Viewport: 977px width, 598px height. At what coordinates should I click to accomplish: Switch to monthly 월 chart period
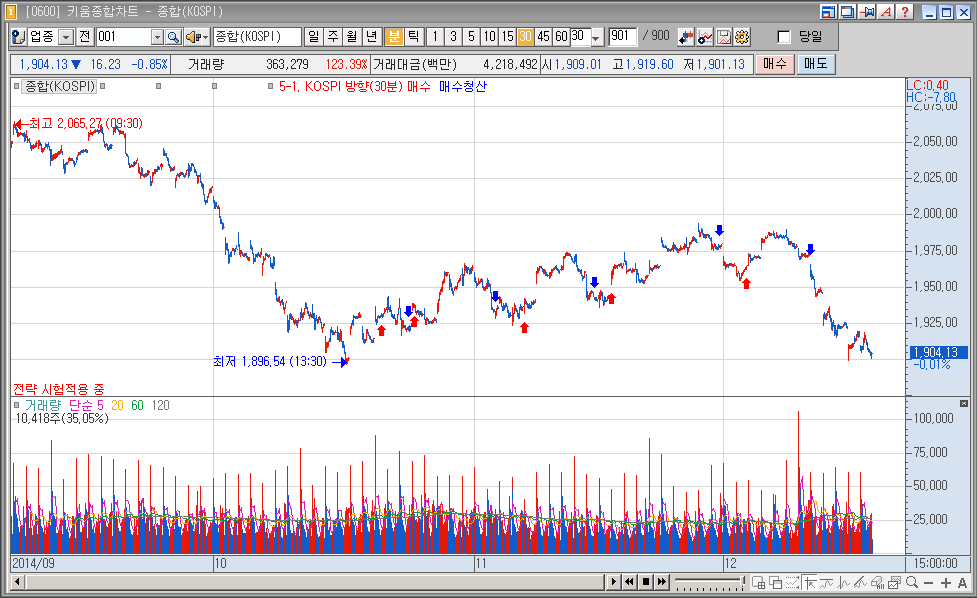point(352,37)
